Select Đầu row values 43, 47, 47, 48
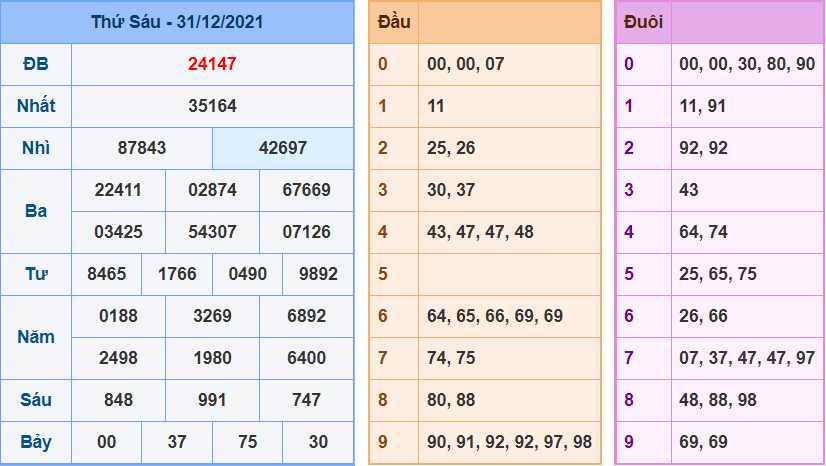This screenshot has height=466, width=826. [x=480, y=232]
